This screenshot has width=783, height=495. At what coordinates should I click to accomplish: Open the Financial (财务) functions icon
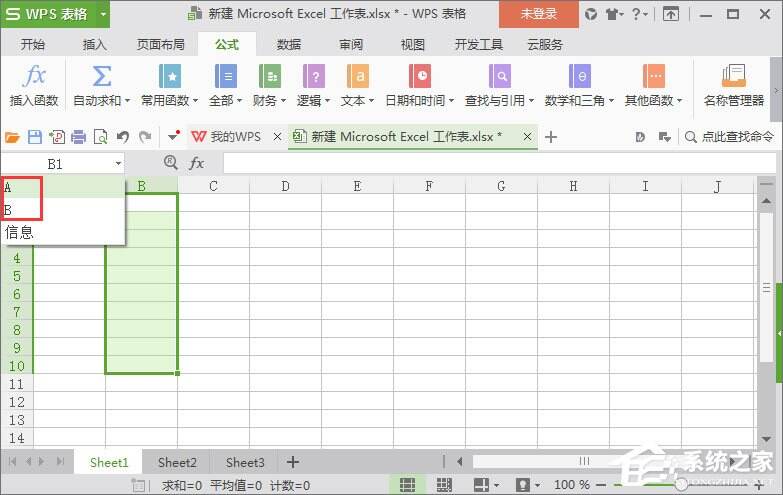pos(270,76)
